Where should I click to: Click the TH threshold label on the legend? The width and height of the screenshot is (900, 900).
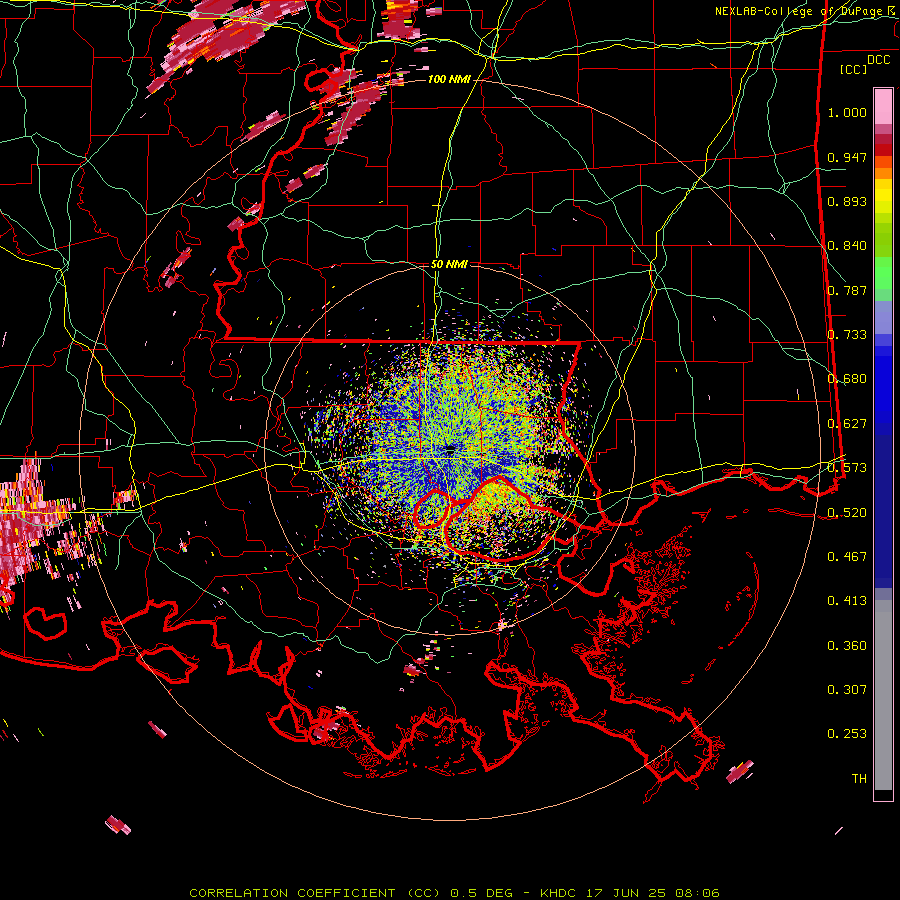point(859,778)
